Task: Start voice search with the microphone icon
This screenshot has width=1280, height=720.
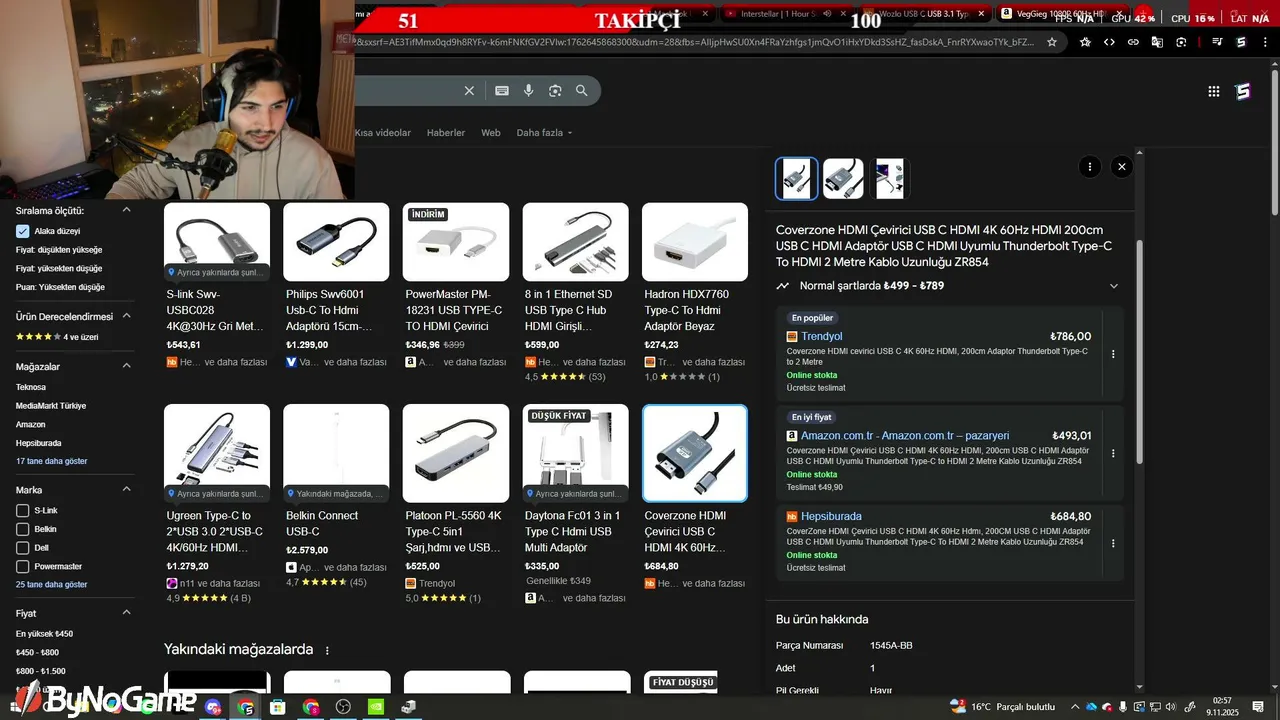Action: pyautogui.click(x=528, y=91)
